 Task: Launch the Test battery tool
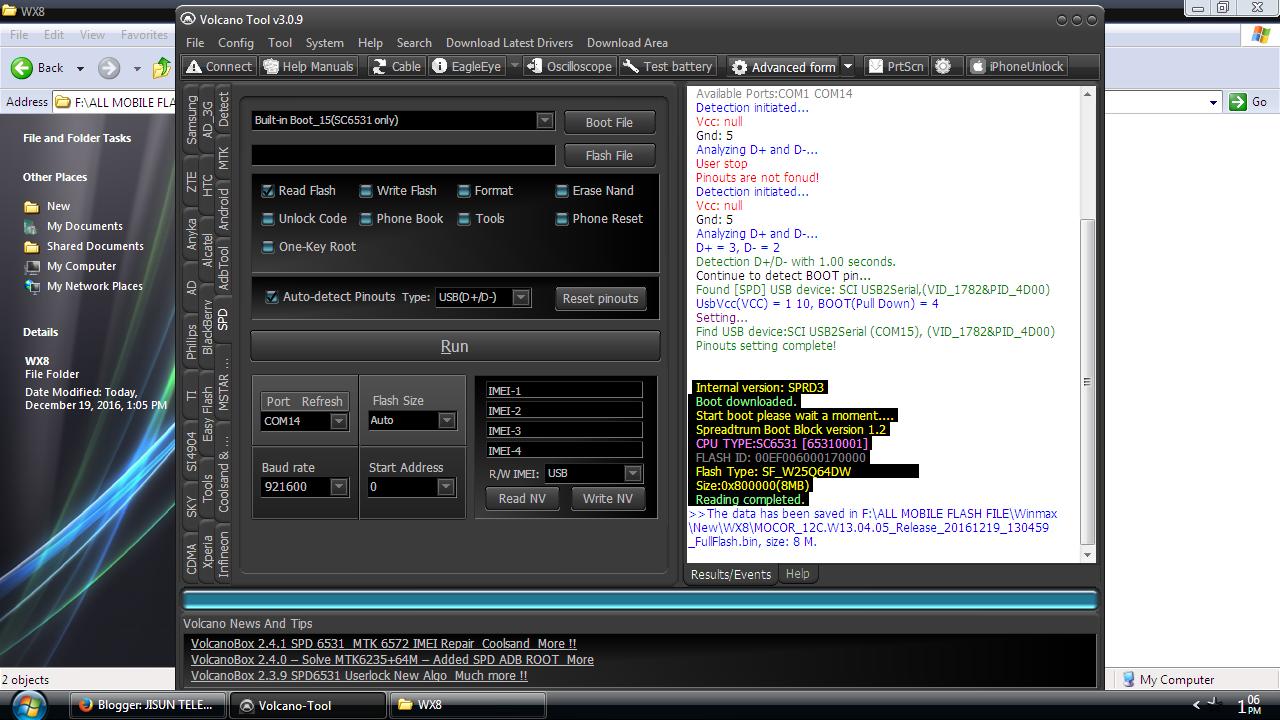[x=668, y=66]
